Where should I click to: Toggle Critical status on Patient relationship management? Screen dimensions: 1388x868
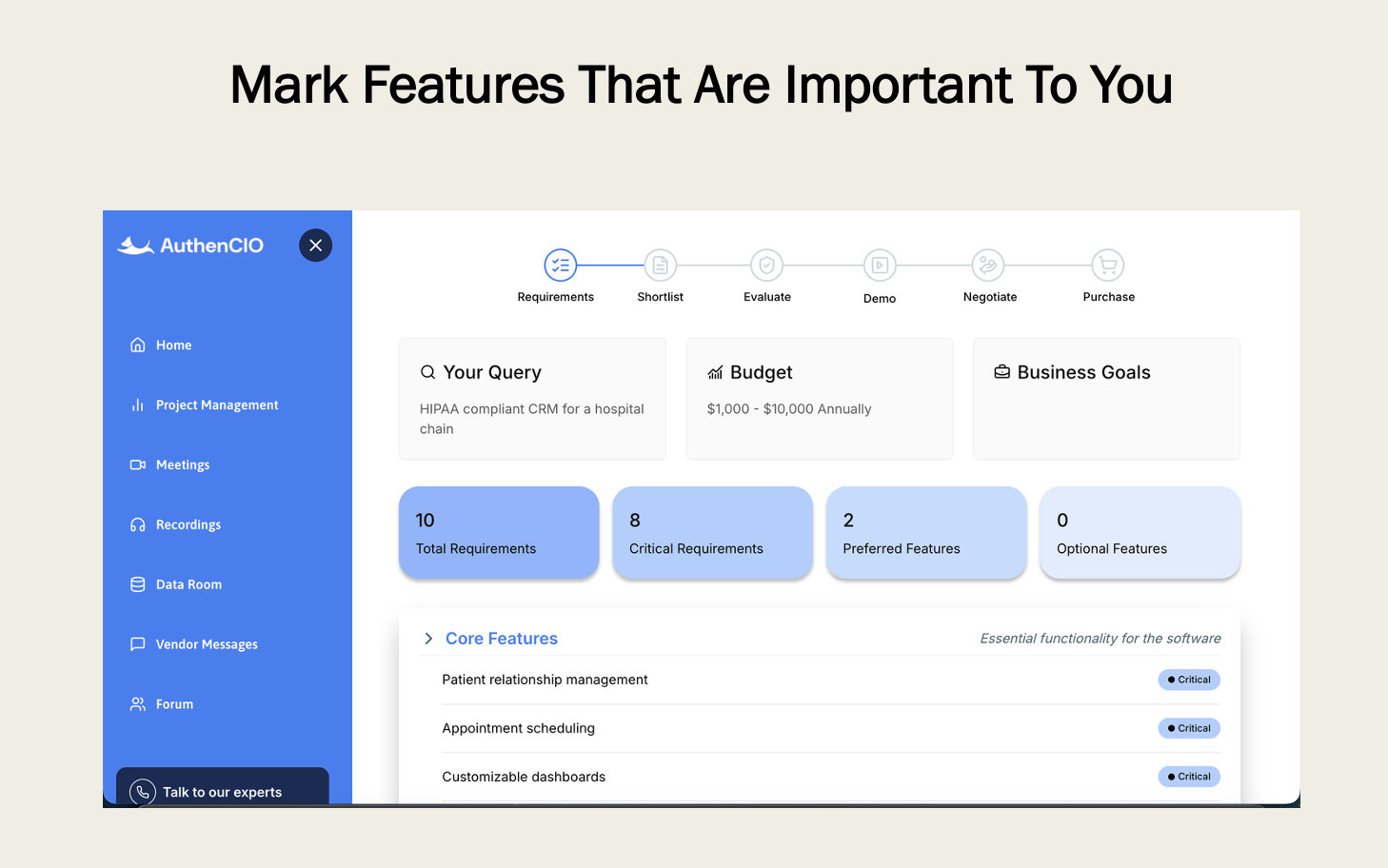(x=1189, y=680)
